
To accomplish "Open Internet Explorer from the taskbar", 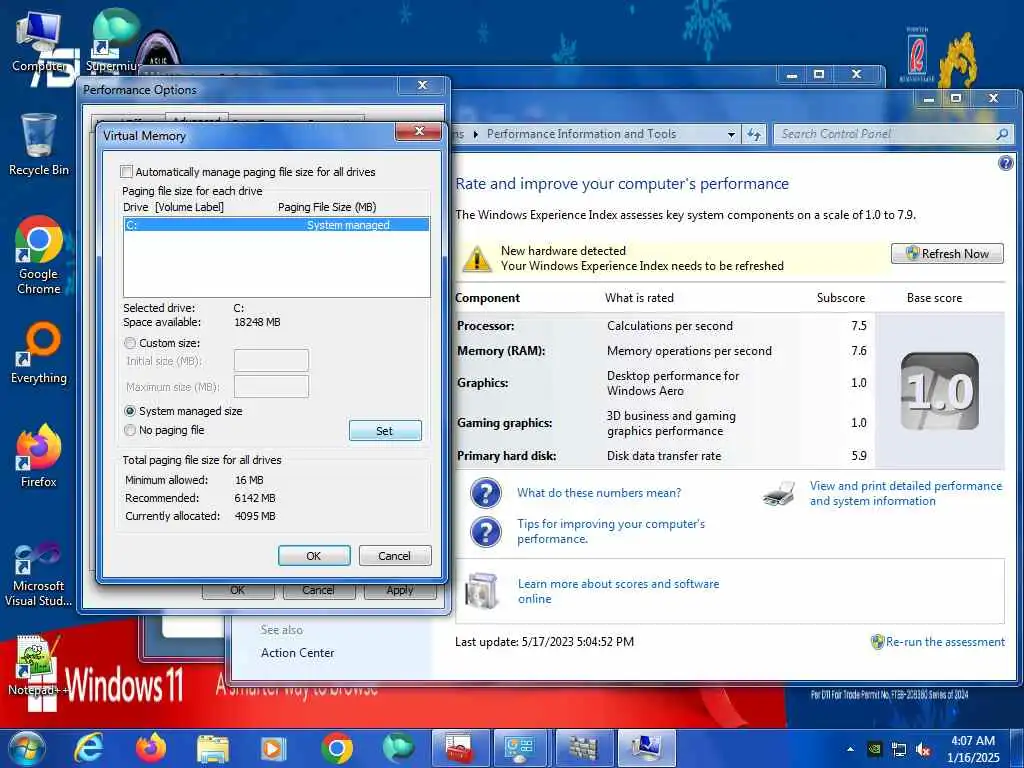I will click(88, 748).
